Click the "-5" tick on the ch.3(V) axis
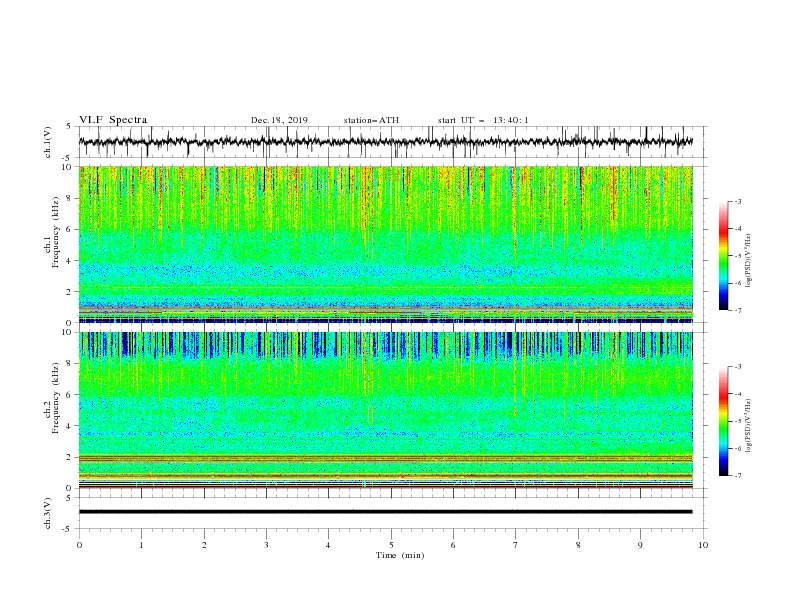 coord(68,529)
